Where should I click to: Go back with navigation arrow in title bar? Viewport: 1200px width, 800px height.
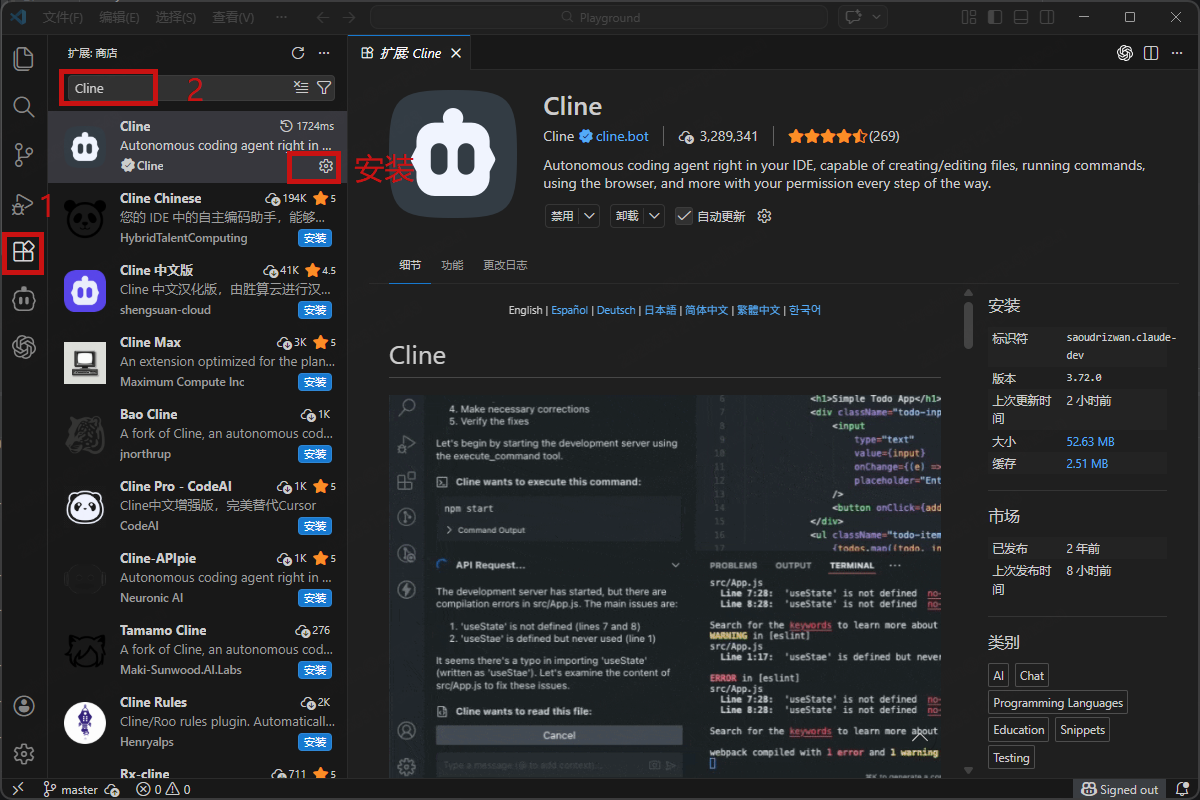(322, 17)
